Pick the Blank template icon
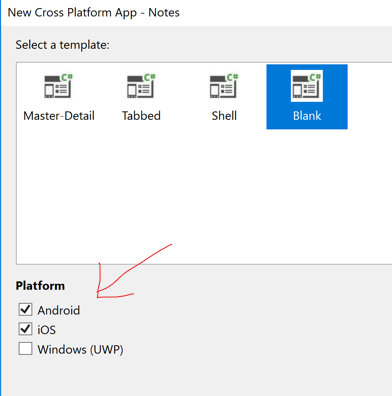This screenshot has height=396, width=392. 307,86
